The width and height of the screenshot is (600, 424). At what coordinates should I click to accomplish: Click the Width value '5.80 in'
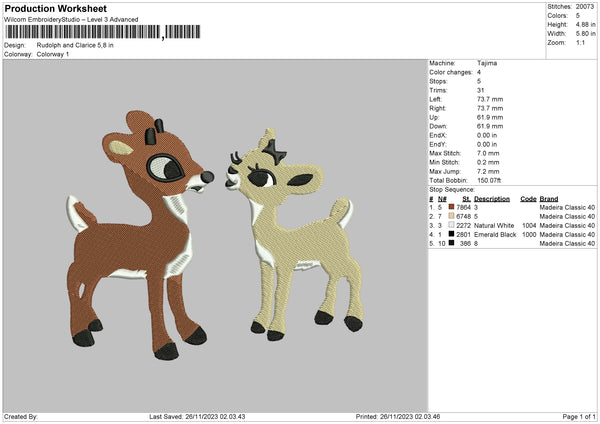coord(585,34)
